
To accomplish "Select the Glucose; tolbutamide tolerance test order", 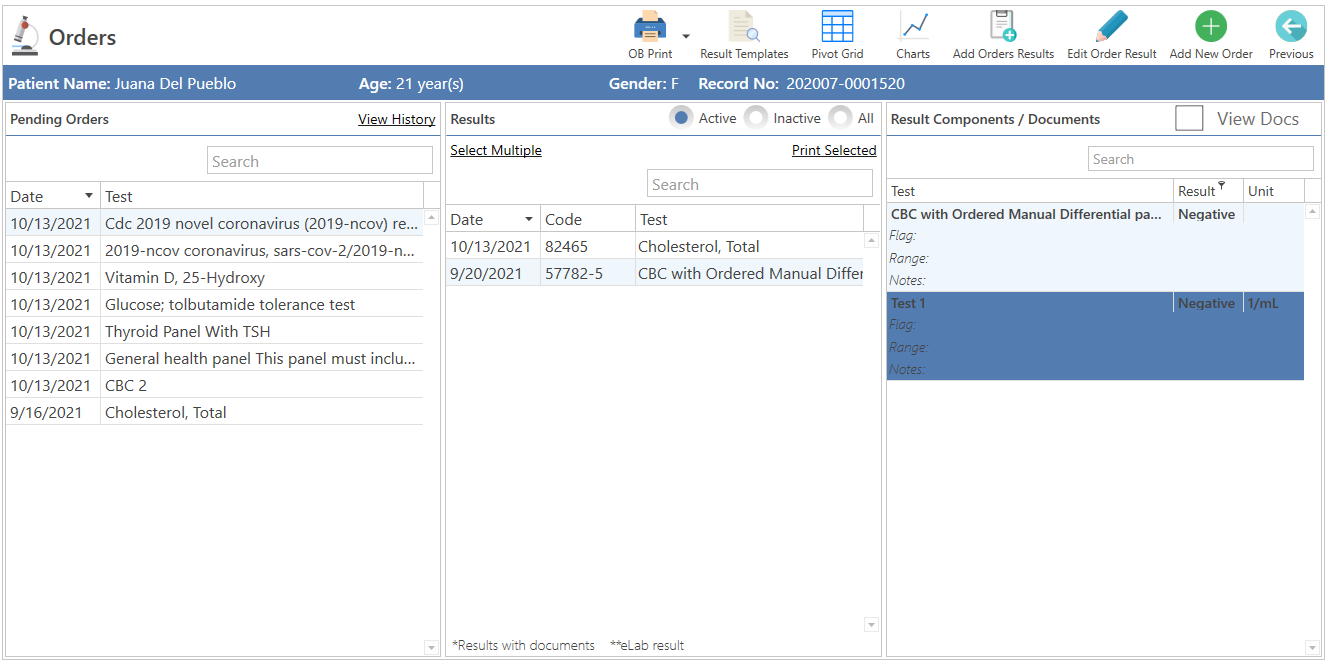I will pyautogui.click(x=215, y=304).
